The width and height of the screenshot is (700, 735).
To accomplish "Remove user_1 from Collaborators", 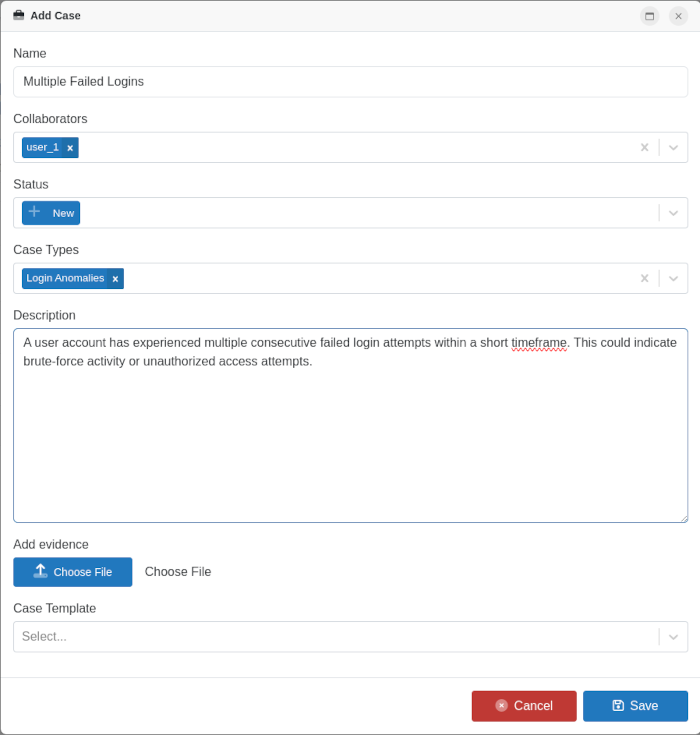I will 70,148.
